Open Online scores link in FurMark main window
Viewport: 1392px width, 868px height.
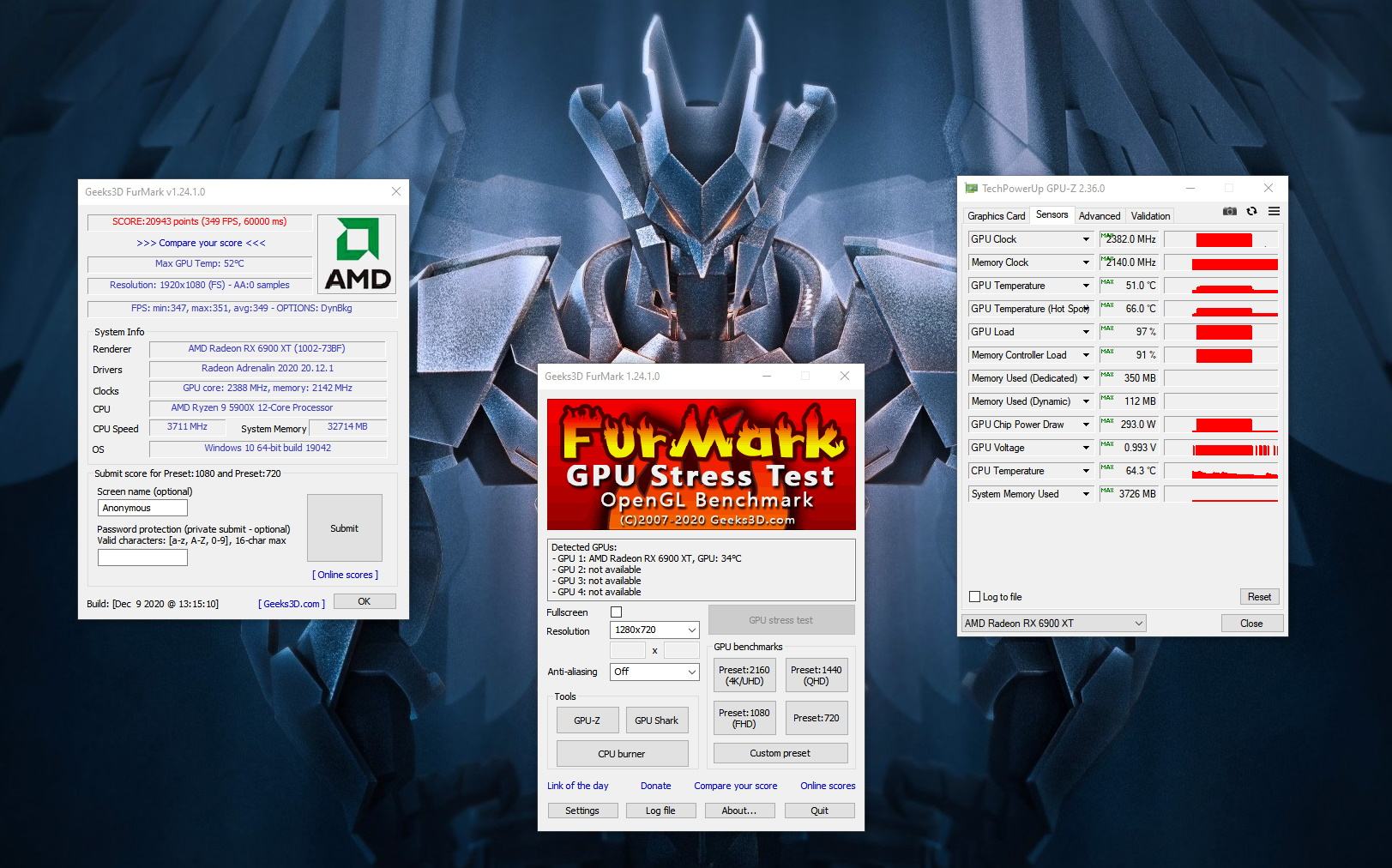tap(828, 786)
